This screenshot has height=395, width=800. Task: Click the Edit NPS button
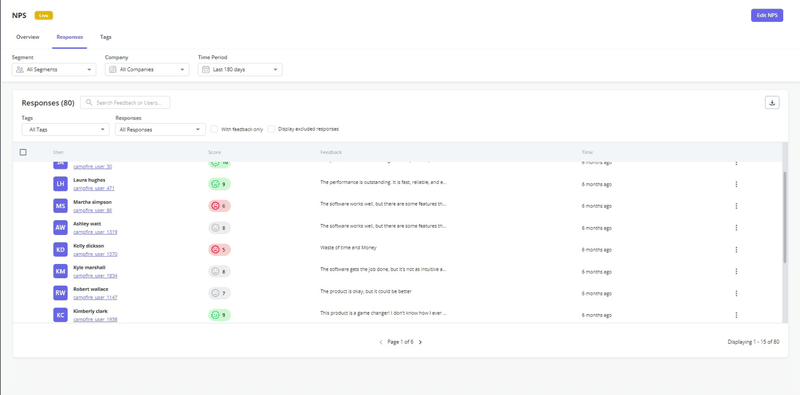point(767,15)
